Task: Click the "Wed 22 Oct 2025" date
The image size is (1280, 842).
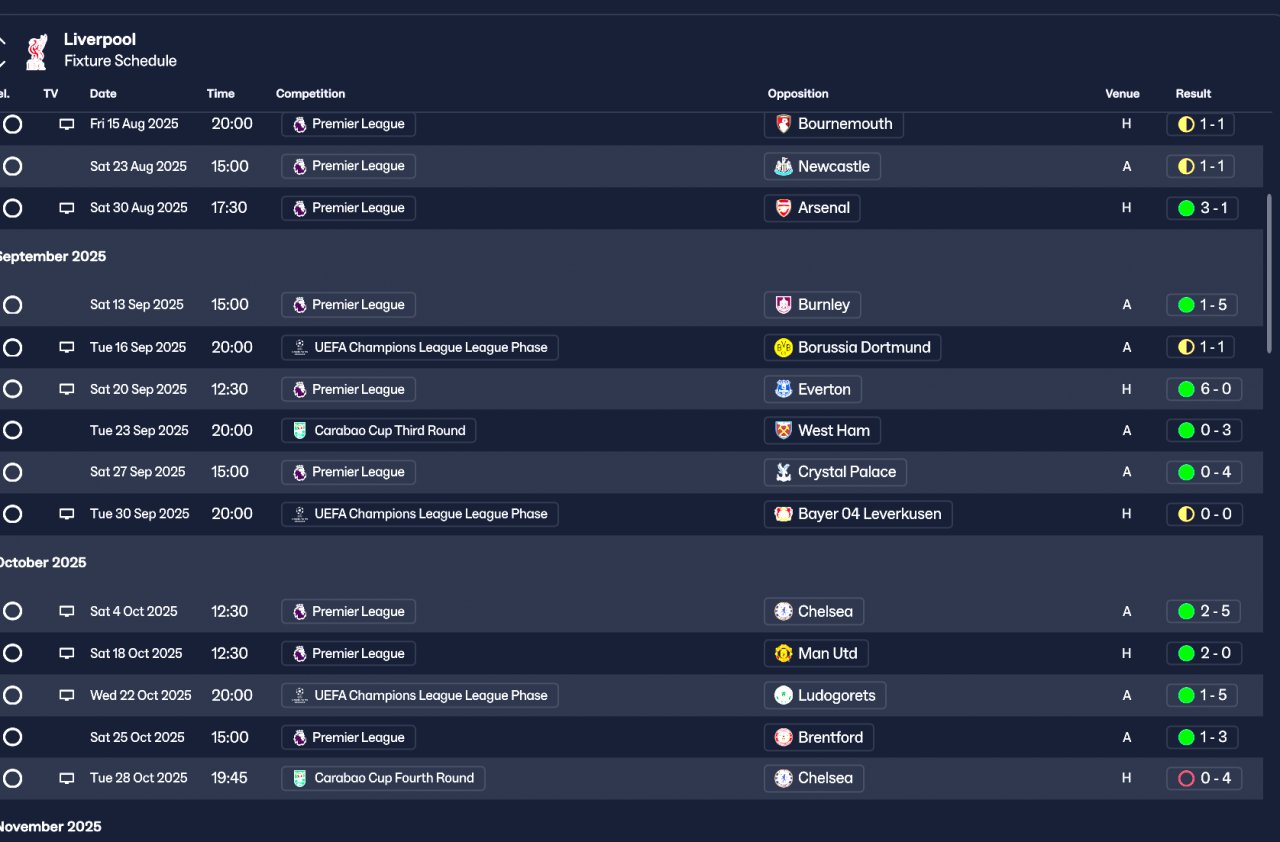Action: coord(141,695)
